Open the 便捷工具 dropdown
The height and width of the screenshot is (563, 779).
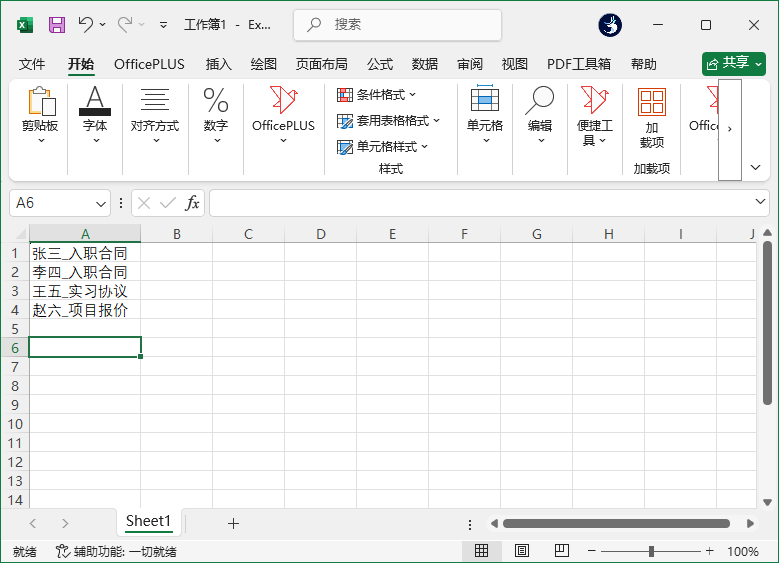coord(595,116)
